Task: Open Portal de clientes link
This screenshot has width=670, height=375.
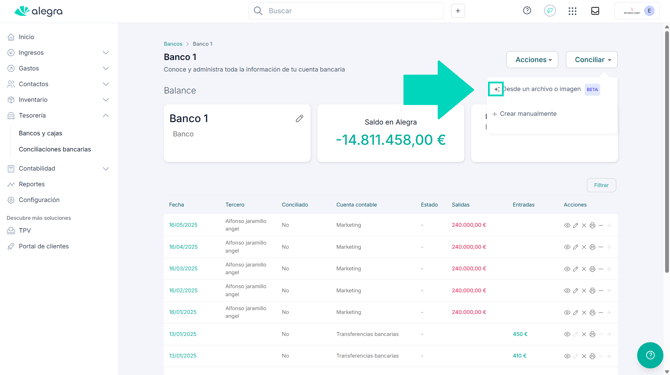Action: coord(43,246)
